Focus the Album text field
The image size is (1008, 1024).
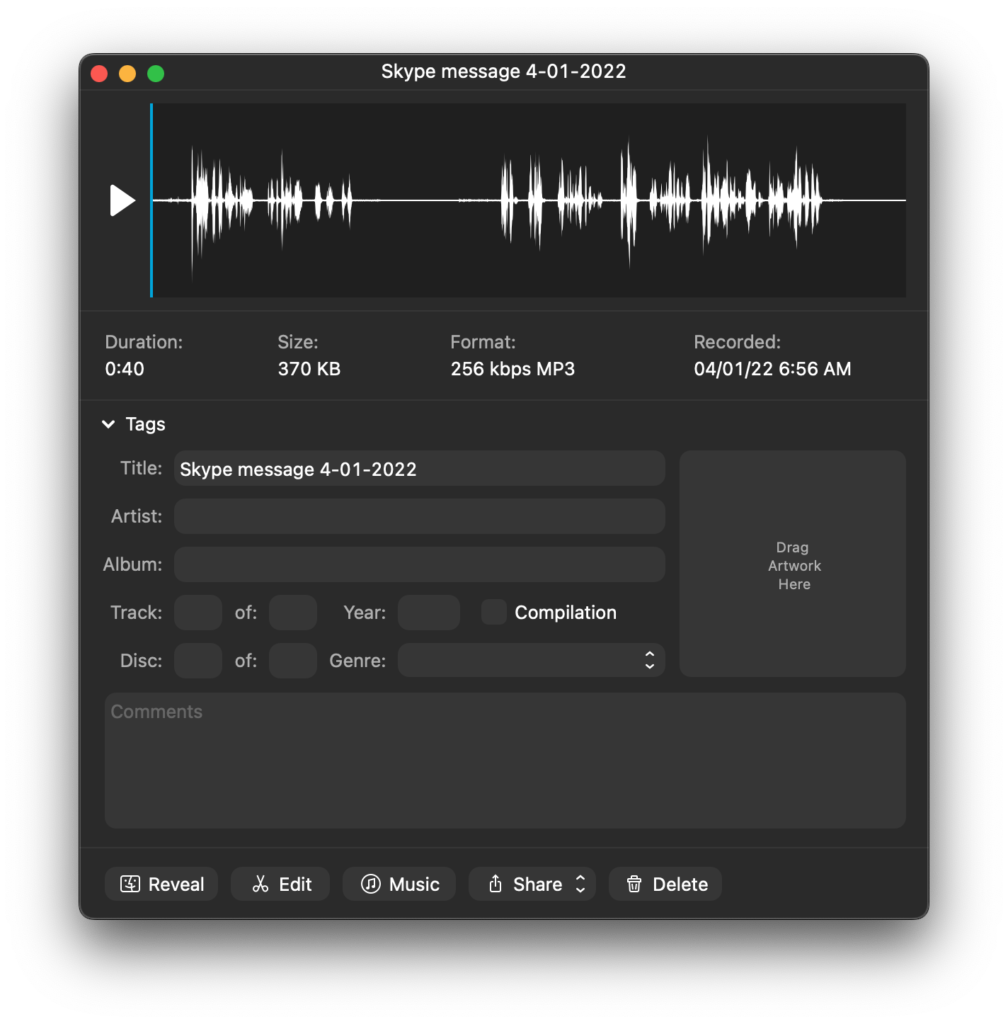click(x=420, y=565)
